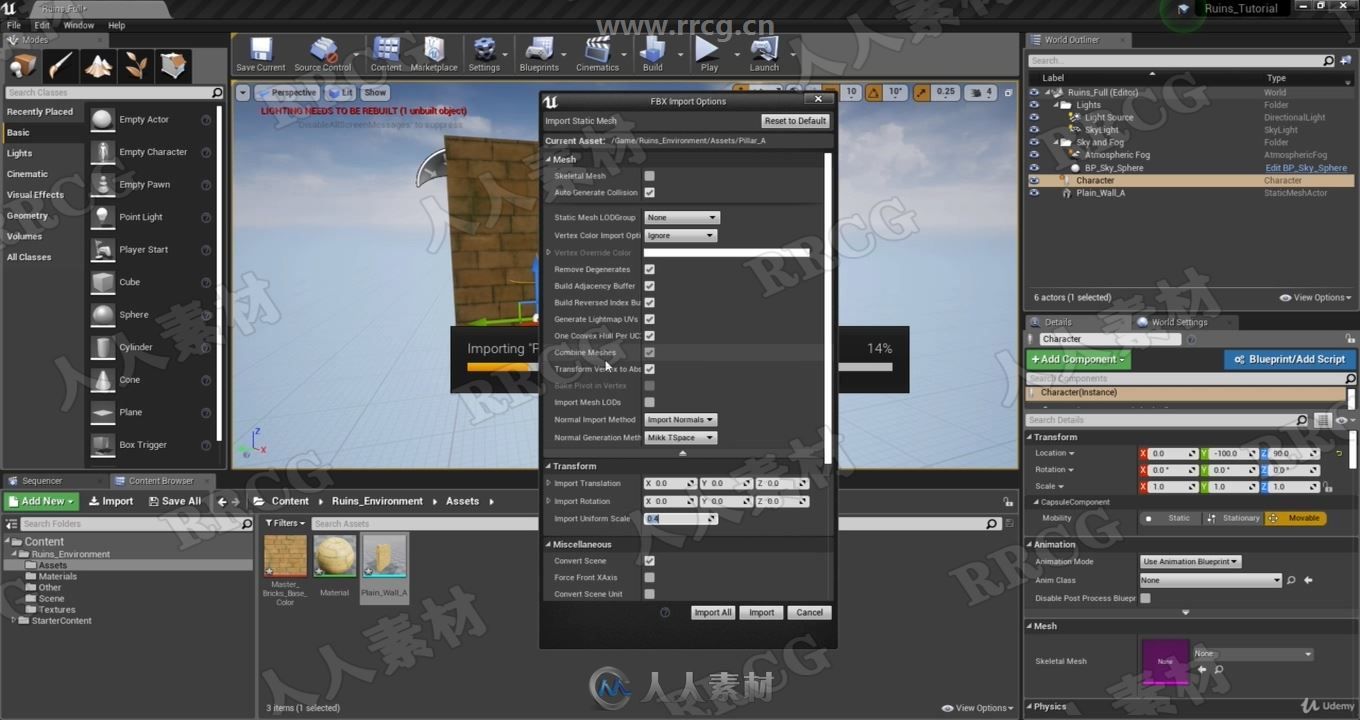Select the Geometry Editing mode icon
This screenshot has width=1360, height=720.
click(x=173, y=66)
